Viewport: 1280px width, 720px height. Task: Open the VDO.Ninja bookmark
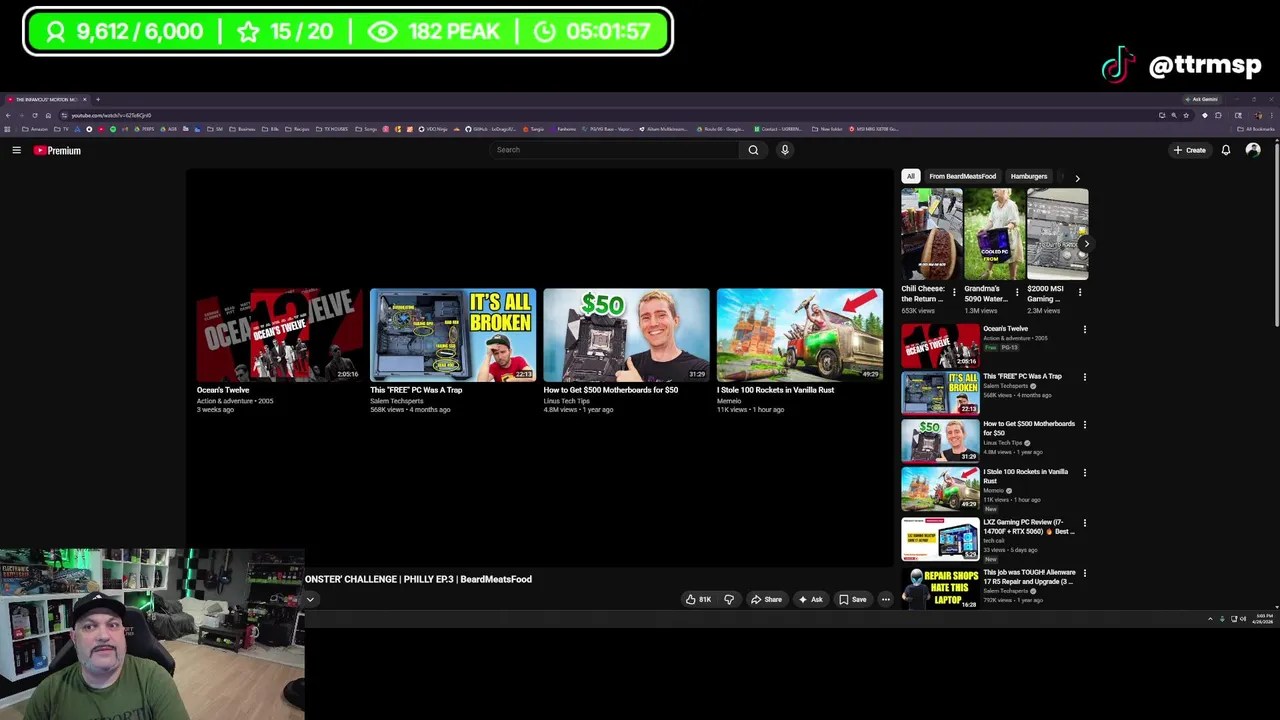pos(433,129)
